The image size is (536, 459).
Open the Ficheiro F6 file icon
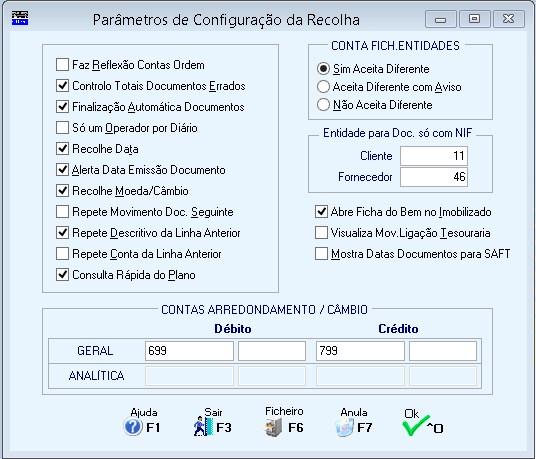pos(273,427)
